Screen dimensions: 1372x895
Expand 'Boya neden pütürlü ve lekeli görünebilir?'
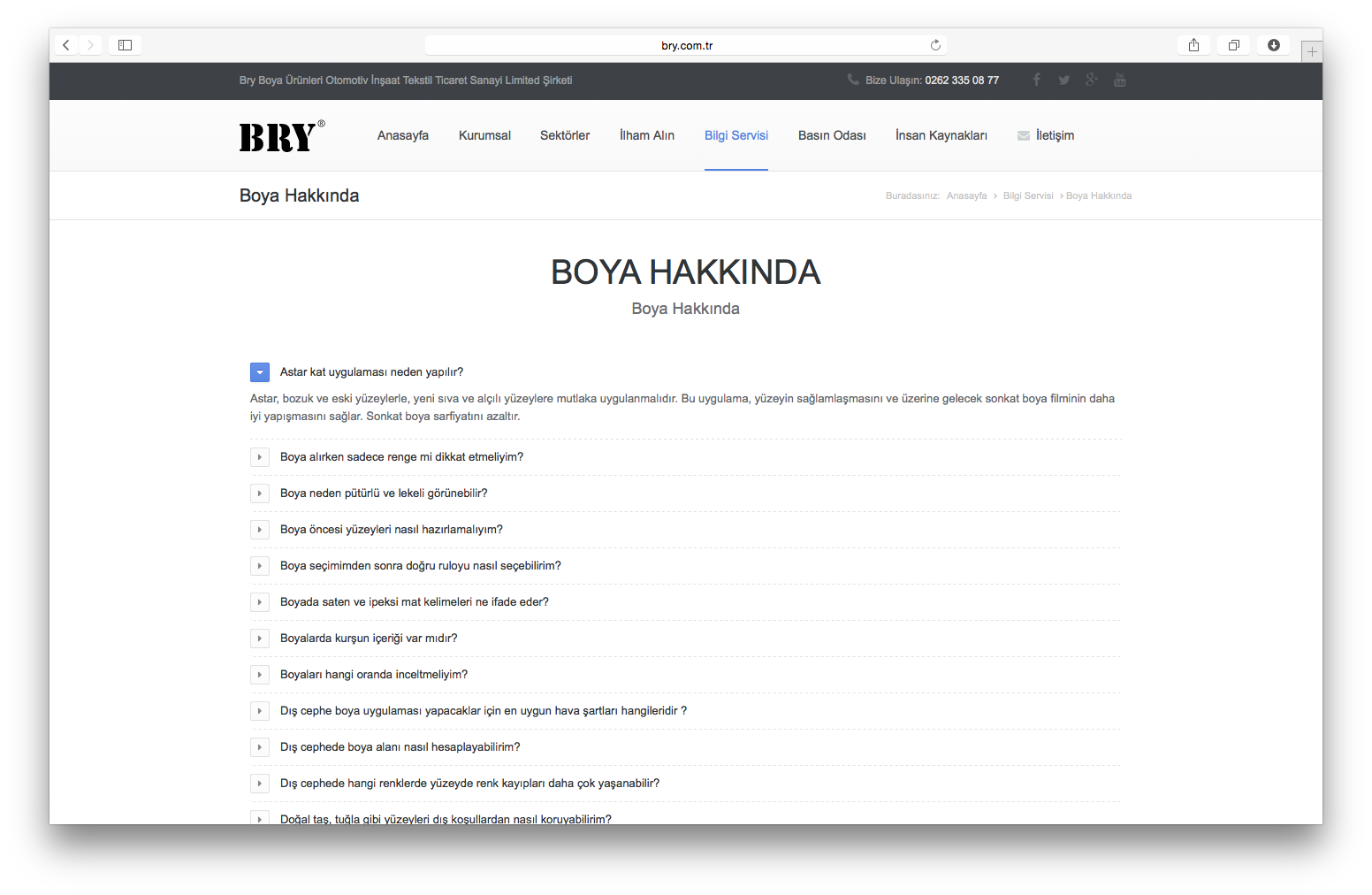pos(260,493)
